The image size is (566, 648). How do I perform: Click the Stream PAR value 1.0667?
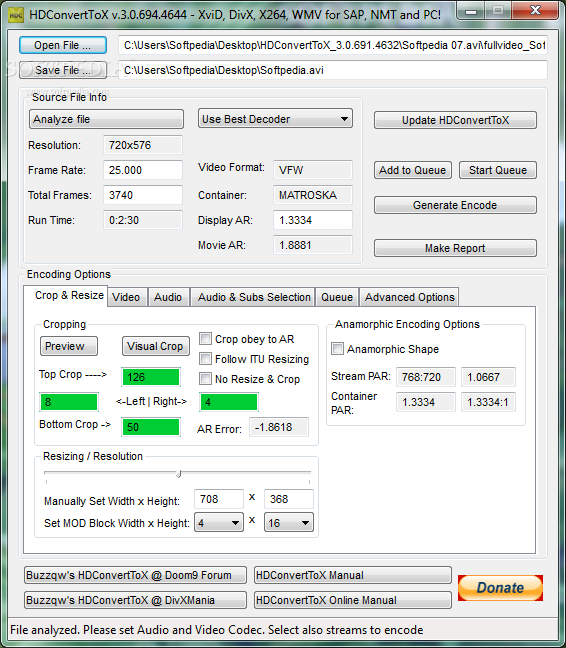[488, 377]
